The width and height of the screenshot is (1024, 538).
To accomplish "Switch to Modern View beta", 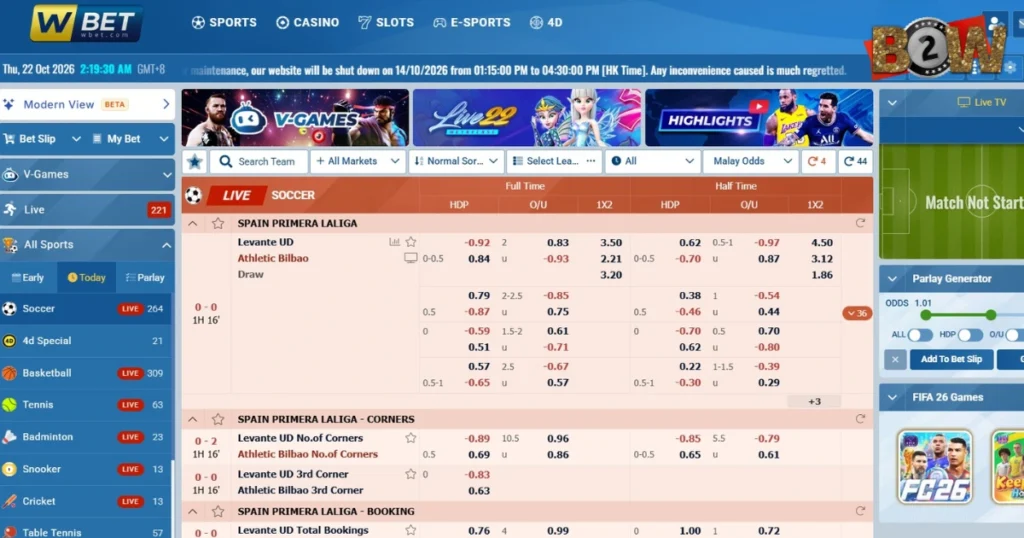I will point(88,104).
